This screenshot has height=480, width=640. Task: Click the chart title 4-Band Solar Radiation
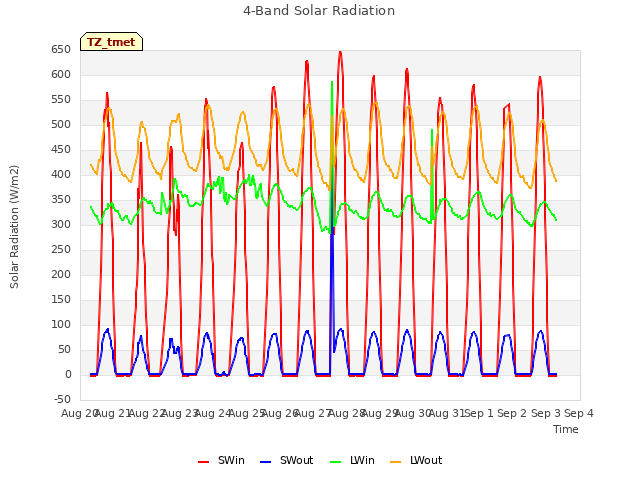click(319, 11)
